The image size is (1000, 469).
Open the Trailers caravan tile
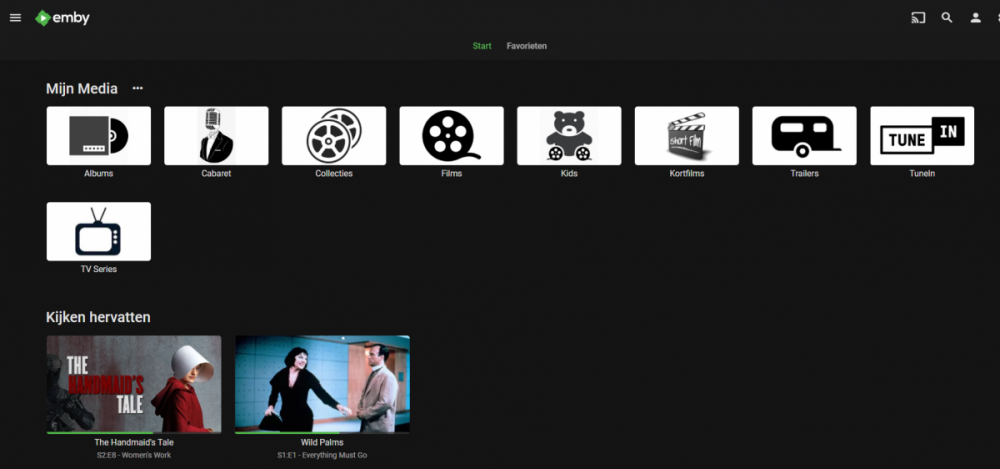804,136
